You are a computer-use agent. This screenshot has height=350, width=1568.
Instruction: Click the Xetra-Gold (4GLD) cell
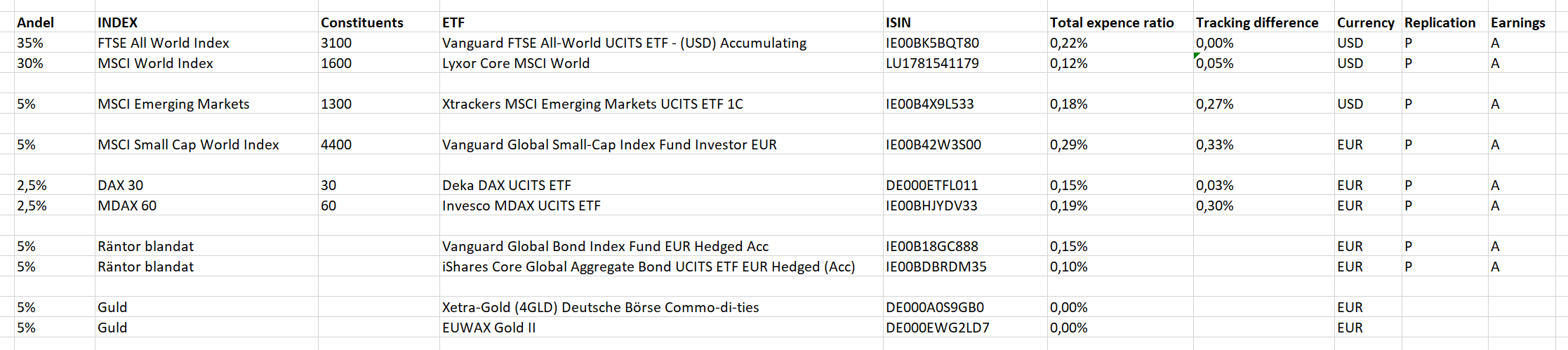coord(661,307)
